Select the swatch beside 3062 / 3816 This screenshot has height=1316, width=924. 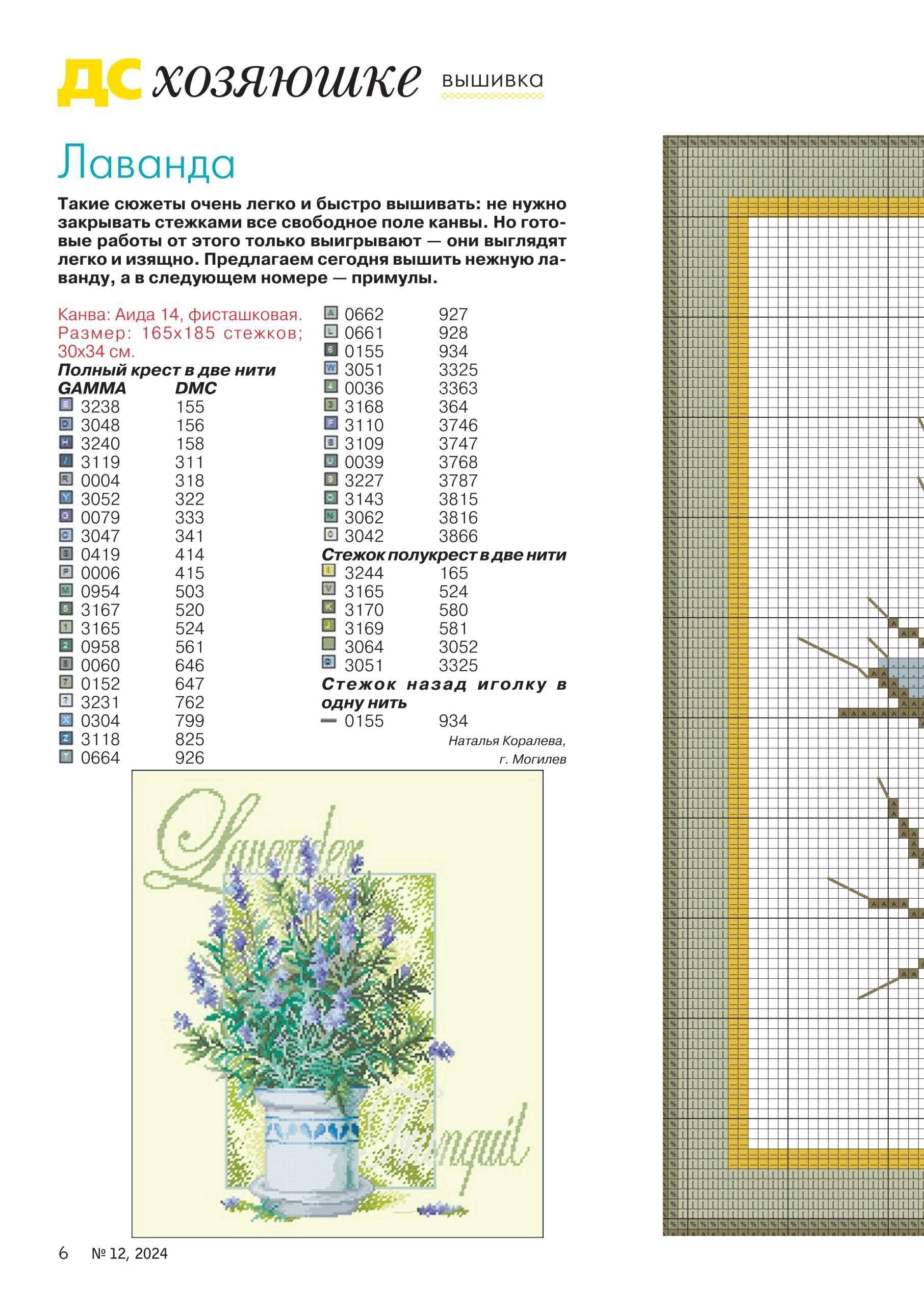[331, 515]
